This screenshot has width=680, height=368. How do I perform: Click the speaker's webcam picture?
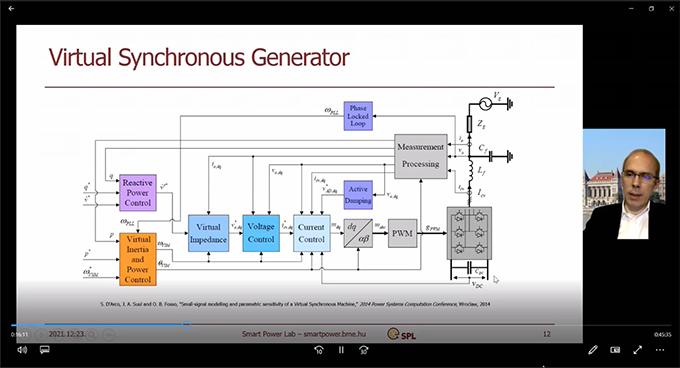(x=624, y=184)
